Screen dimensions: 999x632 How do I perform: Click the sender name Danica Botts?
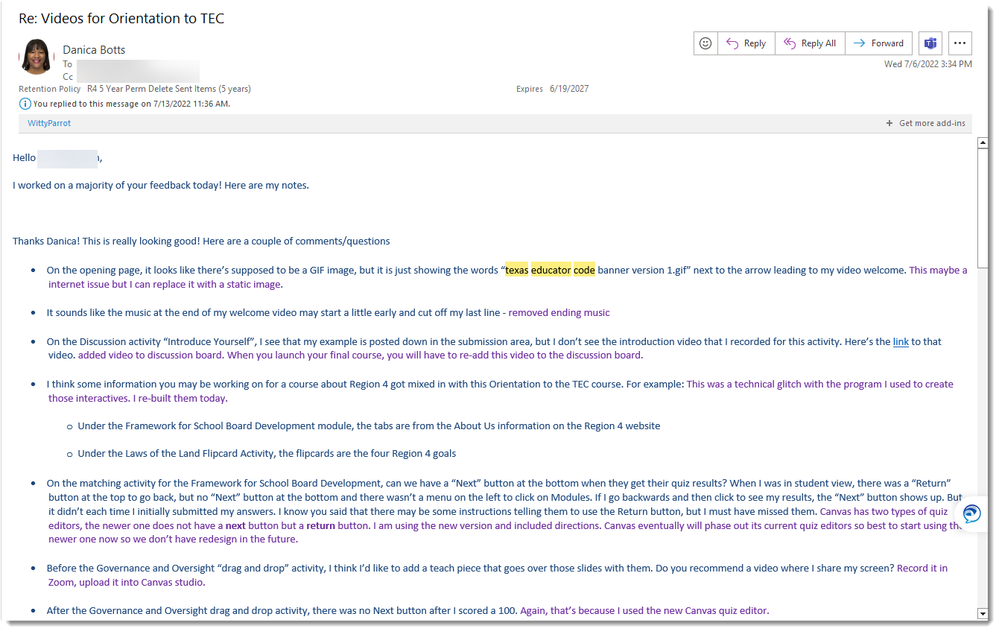94,49
